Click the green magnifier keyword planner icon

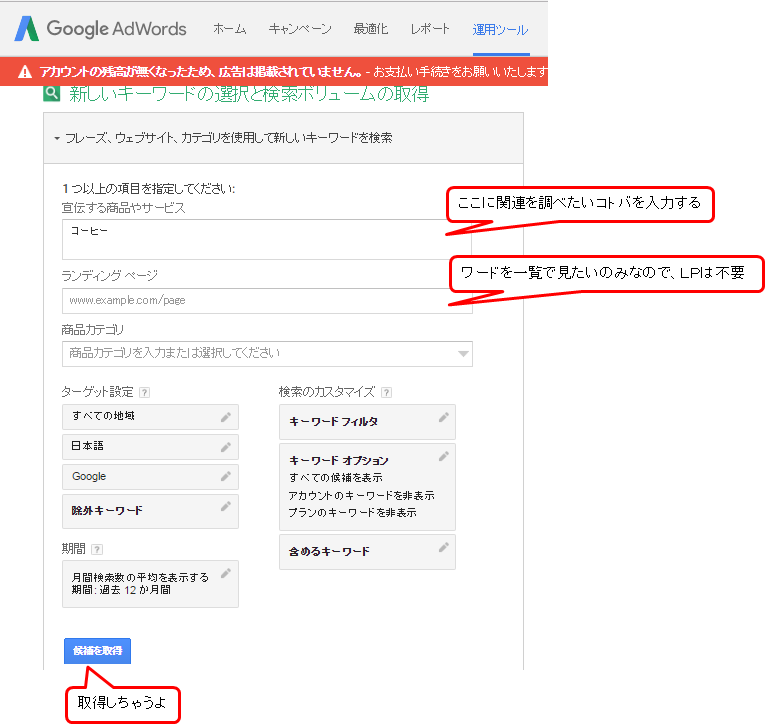[52, 93]
